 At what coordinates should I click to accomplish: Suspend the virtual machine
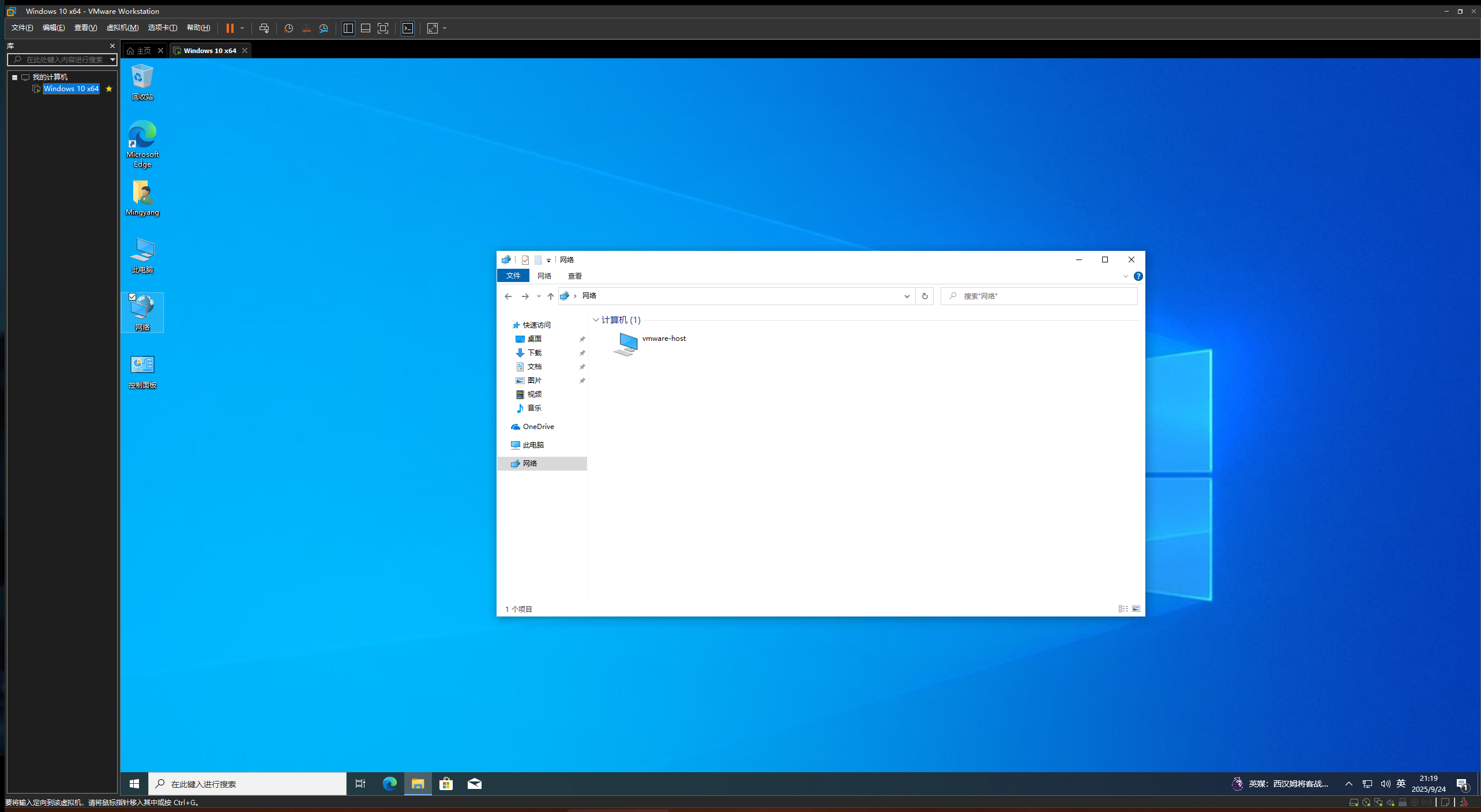(230, 28)
